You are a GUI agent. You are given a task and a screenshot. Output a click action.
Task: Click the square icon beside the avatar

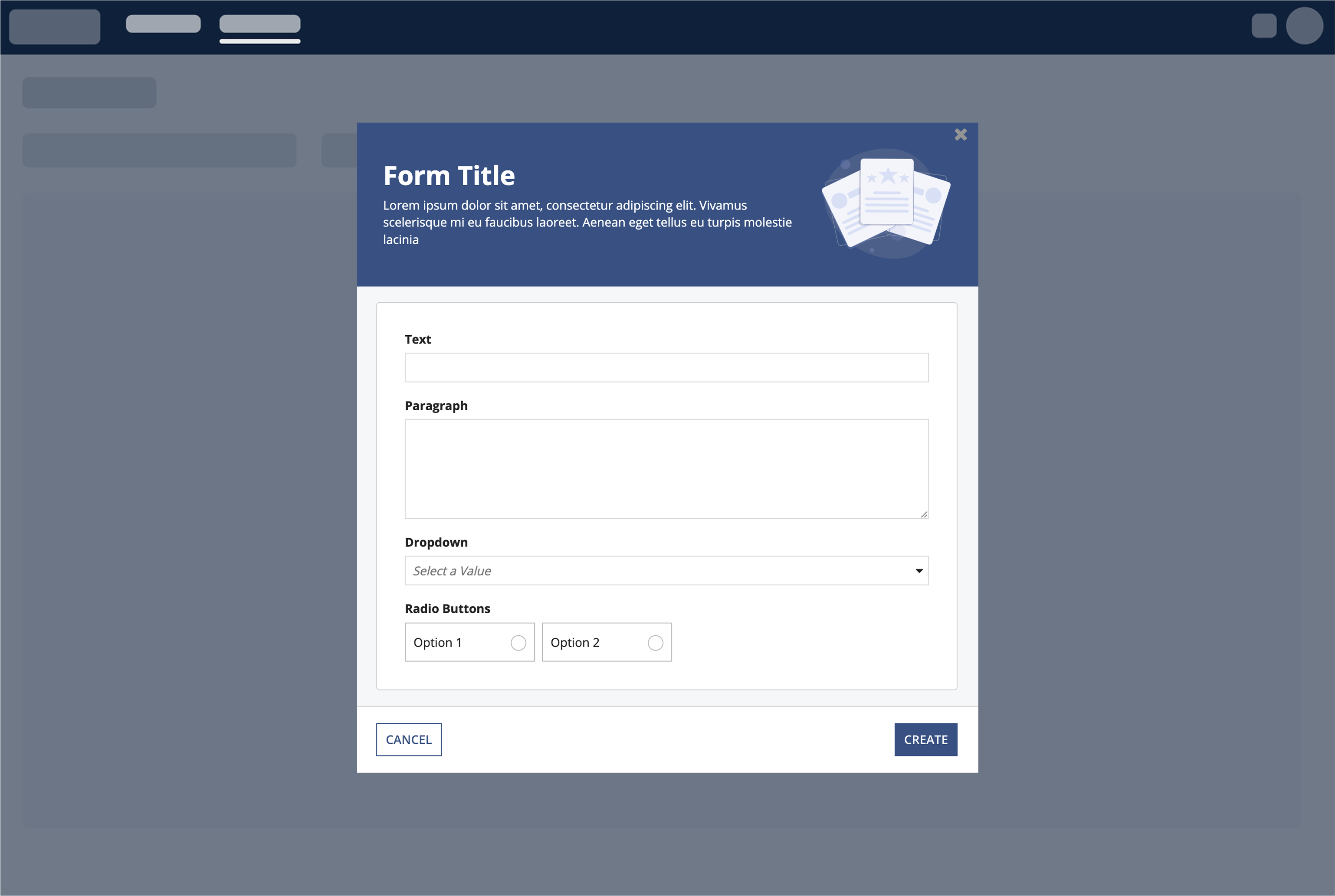[x=1263, y=26]
